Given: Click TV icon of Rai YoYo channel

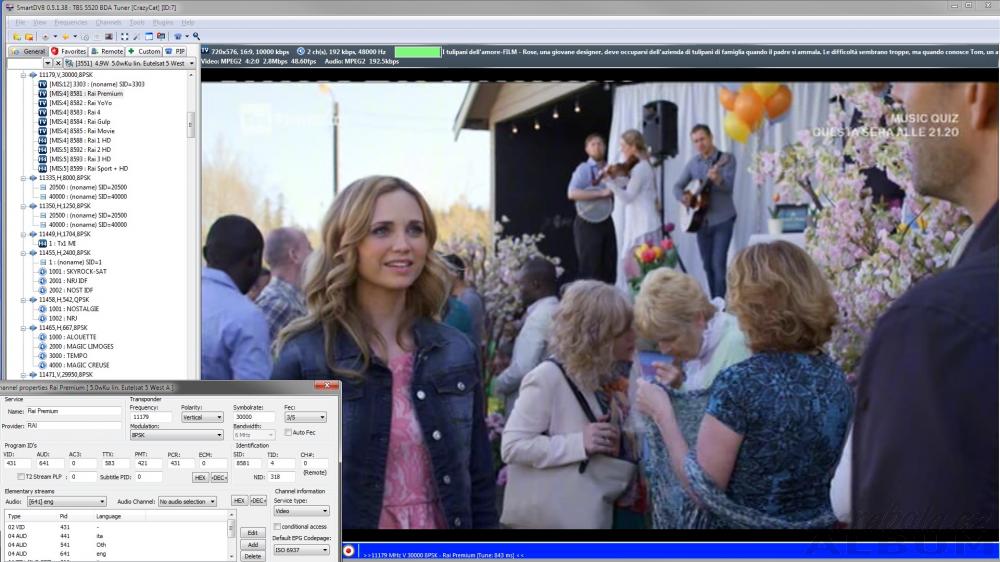Looking at the screenshot, I should click(43, 103).
